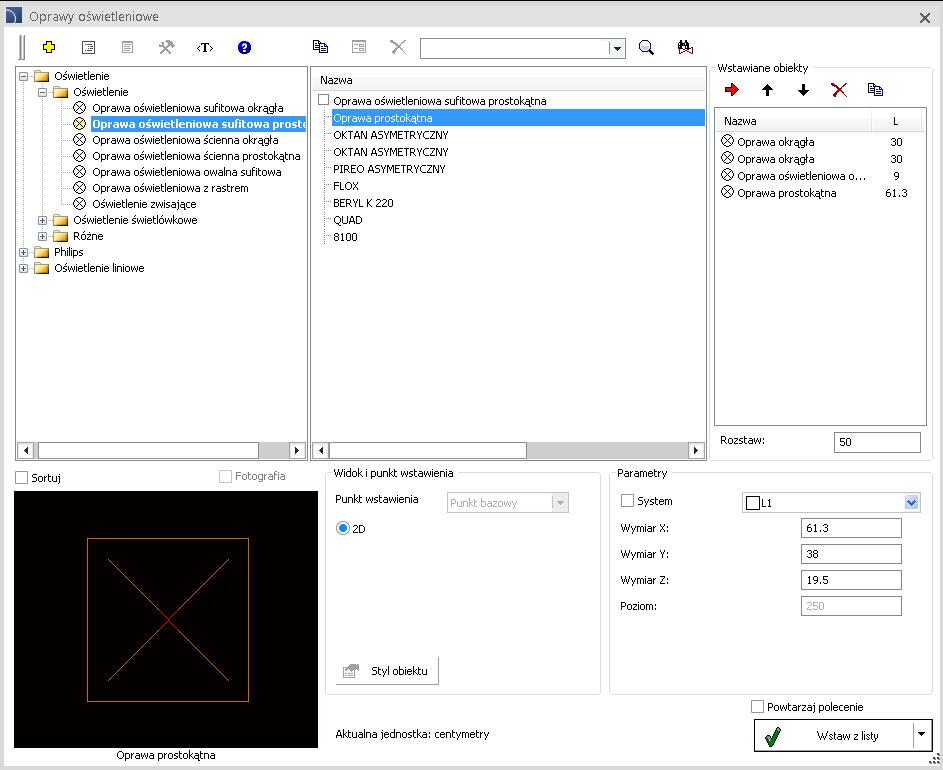Select BERYL K 220 in name list
Screen dimensions: 943x770
[x=363, y=203]
